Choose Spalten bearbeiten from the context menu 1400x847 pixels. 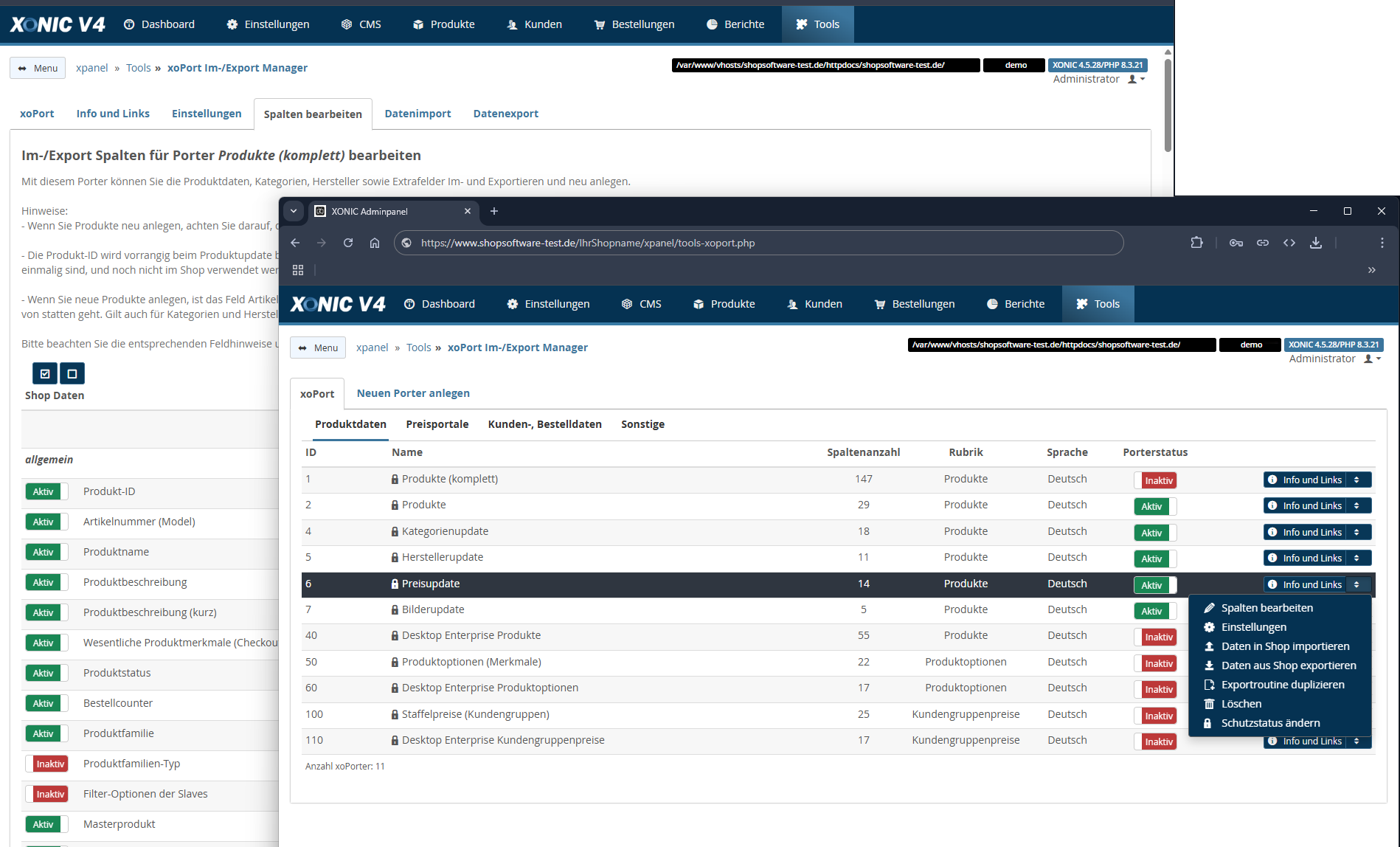tap(1267, 608)
